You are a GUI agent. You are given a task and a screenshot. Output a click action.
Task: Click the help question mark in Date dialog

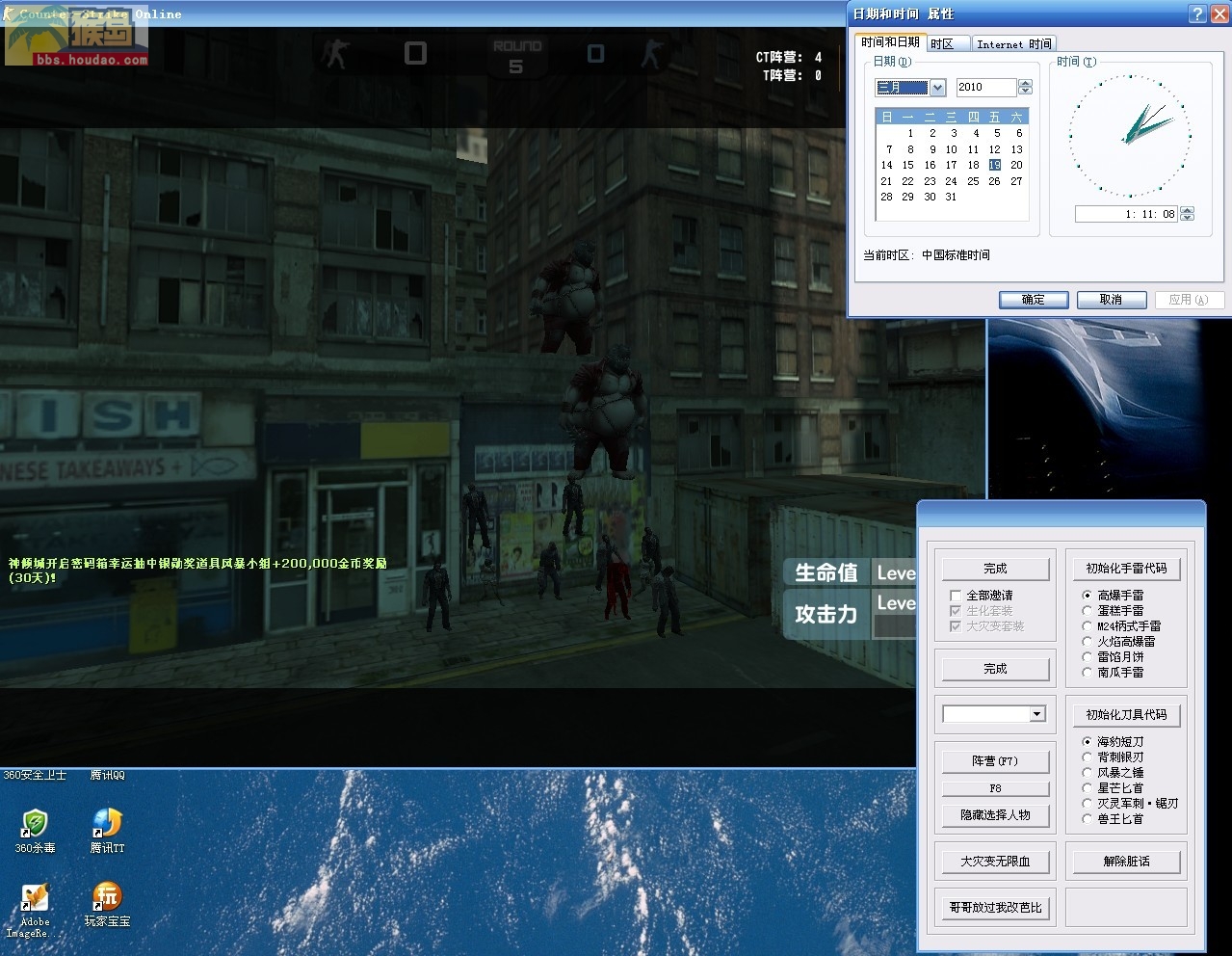(1197, 13)
